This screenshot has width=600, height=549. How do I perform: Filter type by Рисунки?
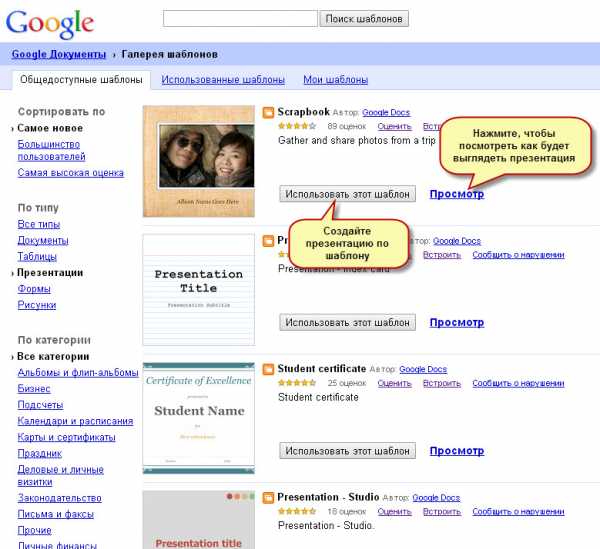pos(37,305)
